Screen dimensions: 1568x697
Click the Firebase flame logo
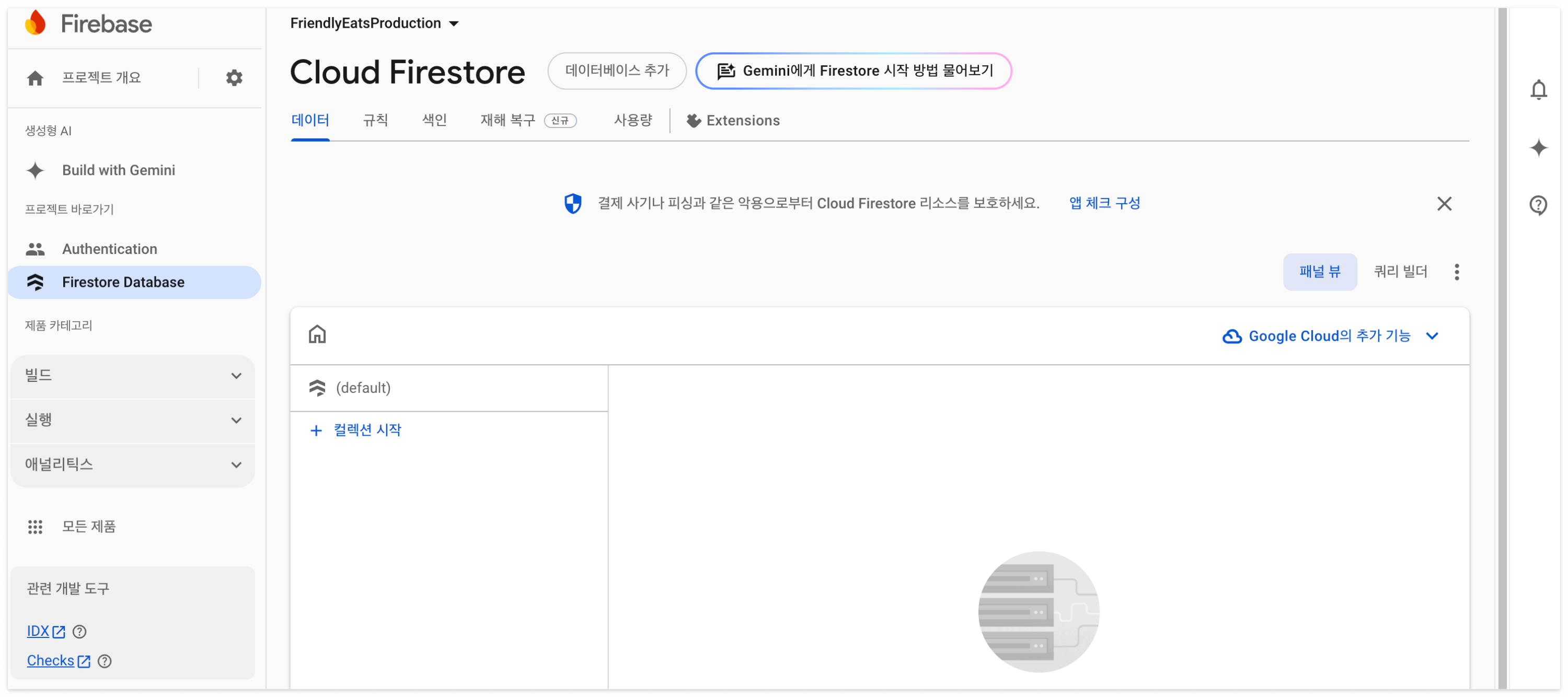(36, 23)
